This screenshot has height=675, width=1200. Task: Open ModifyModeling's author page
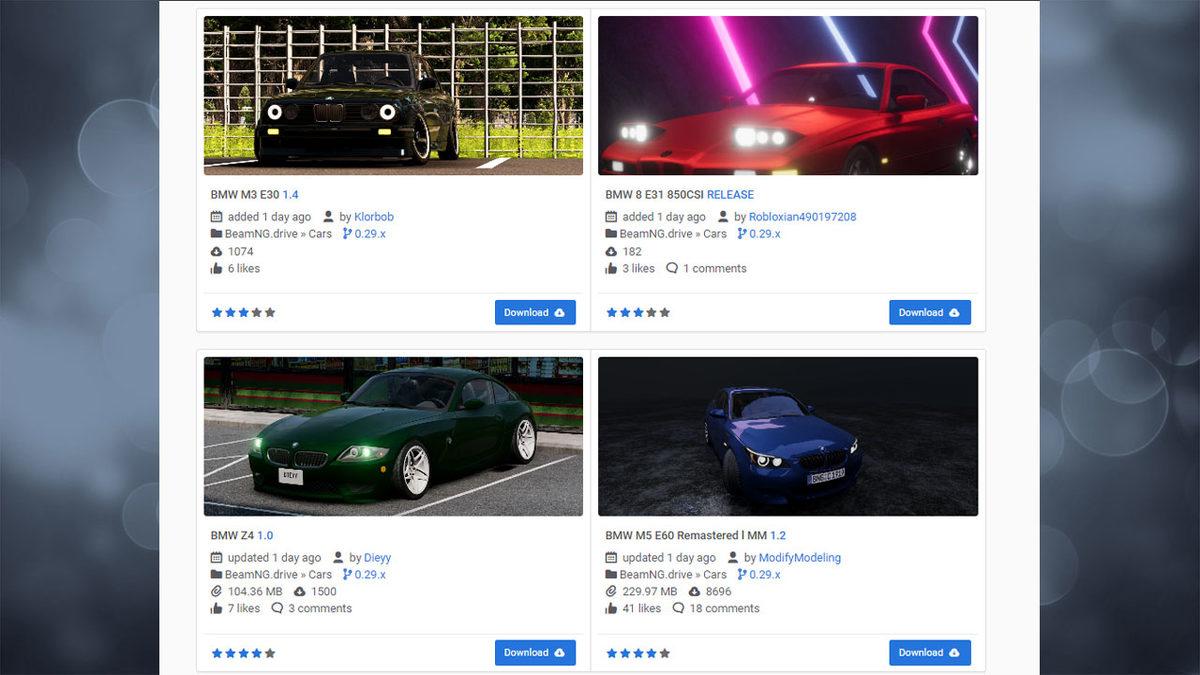coord(800,557)
